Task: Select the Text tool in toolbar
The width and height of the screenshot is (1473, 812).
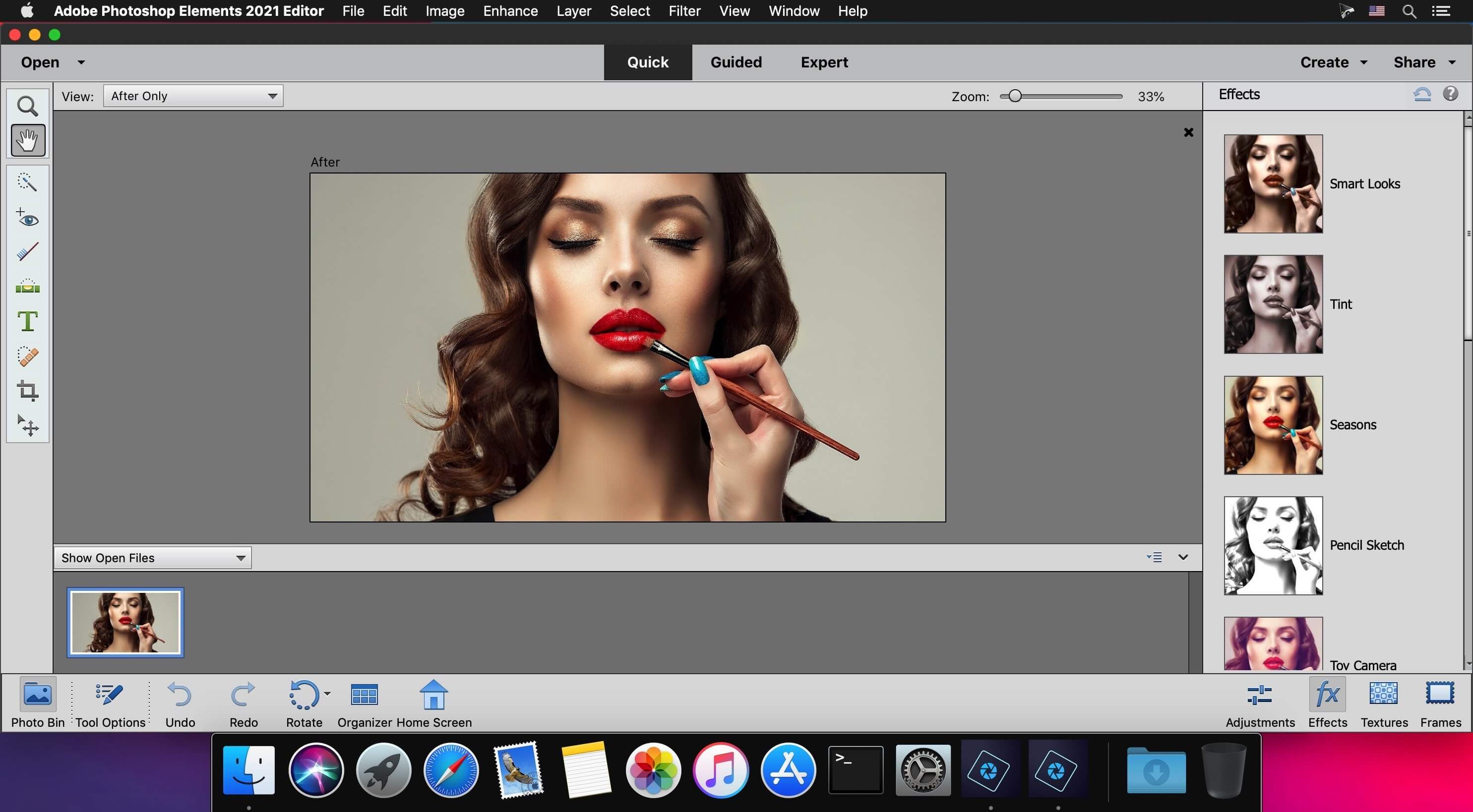Action: point(27,320)
